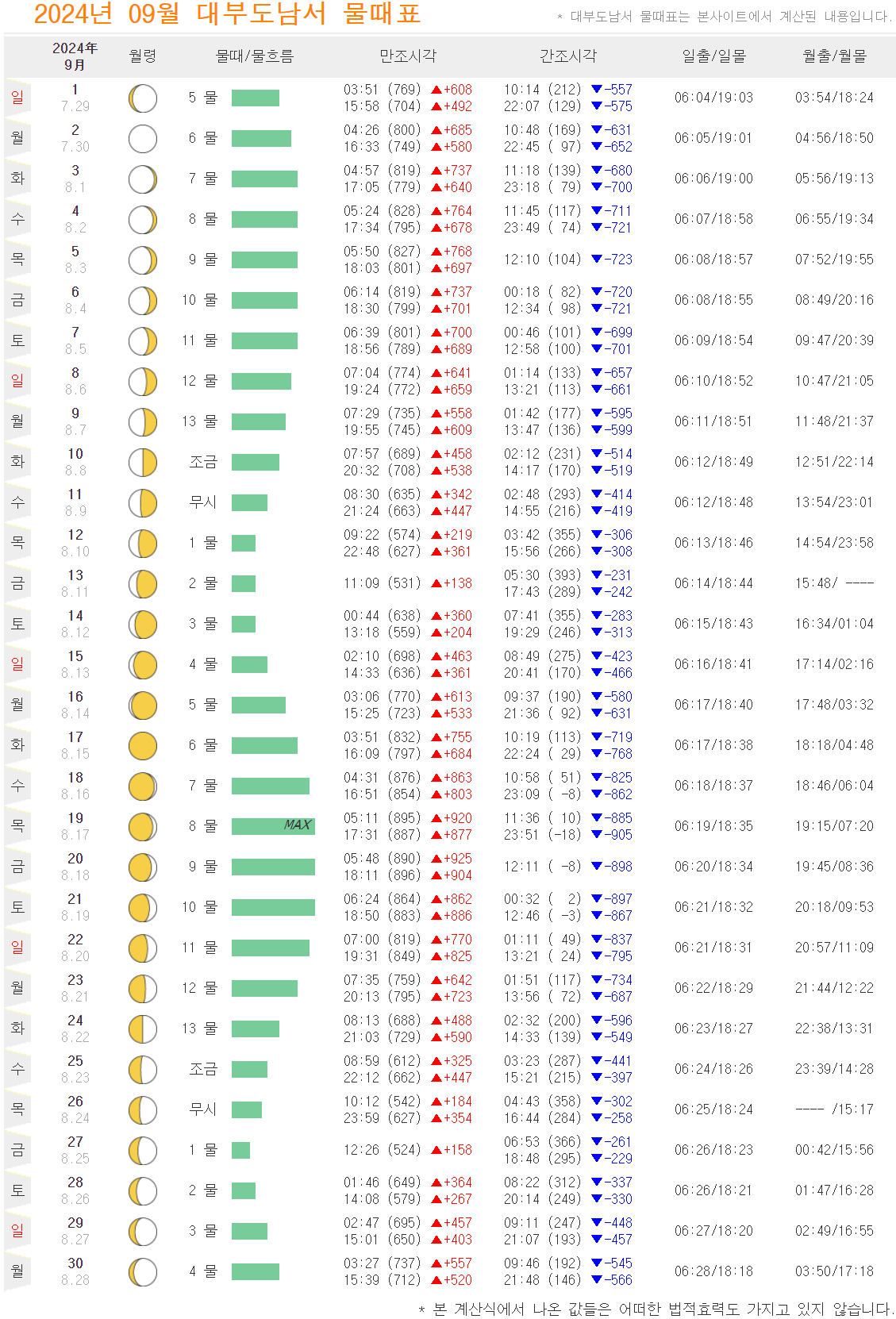
Task: Click the '간조시각' column header
Action: pos(568,56)
